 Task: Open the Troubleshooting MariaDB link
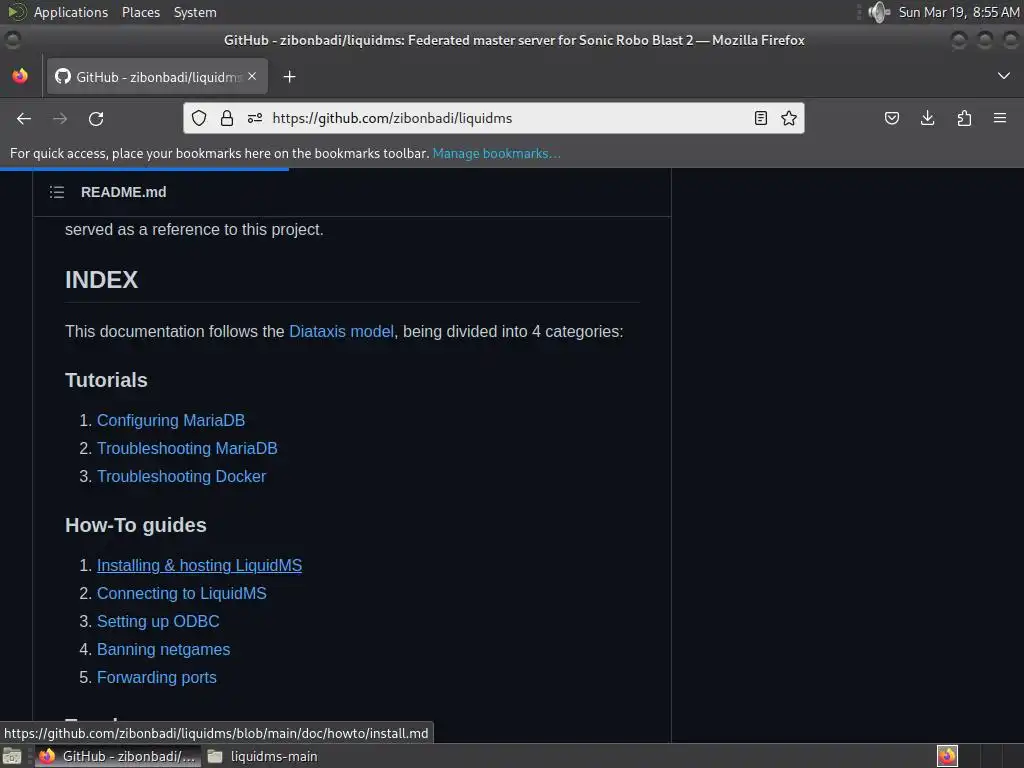tap(187, 448)
